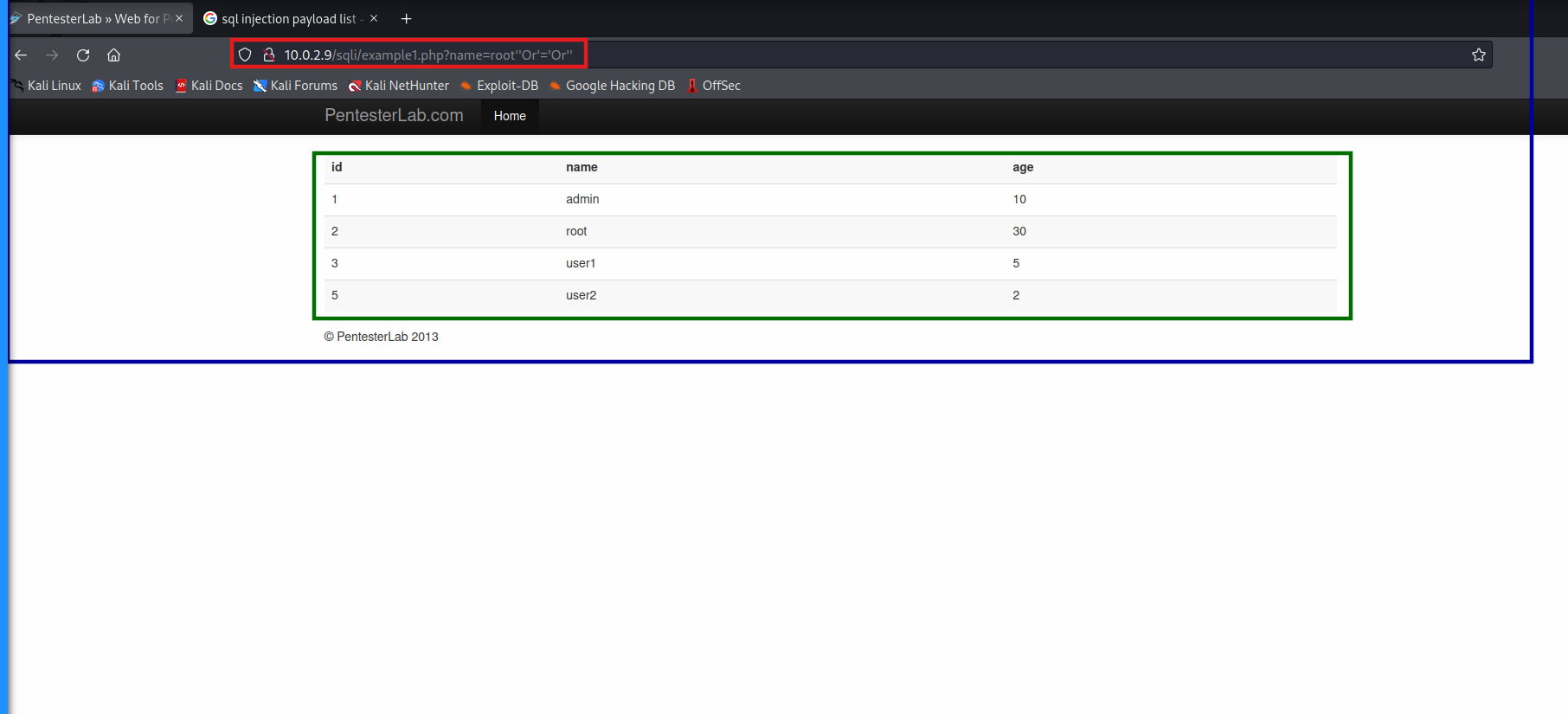The height and width of the screenshot is (714, 1568).
Task: Click the PentesterLab 2013 copyright text
Action: pos(382,337)
